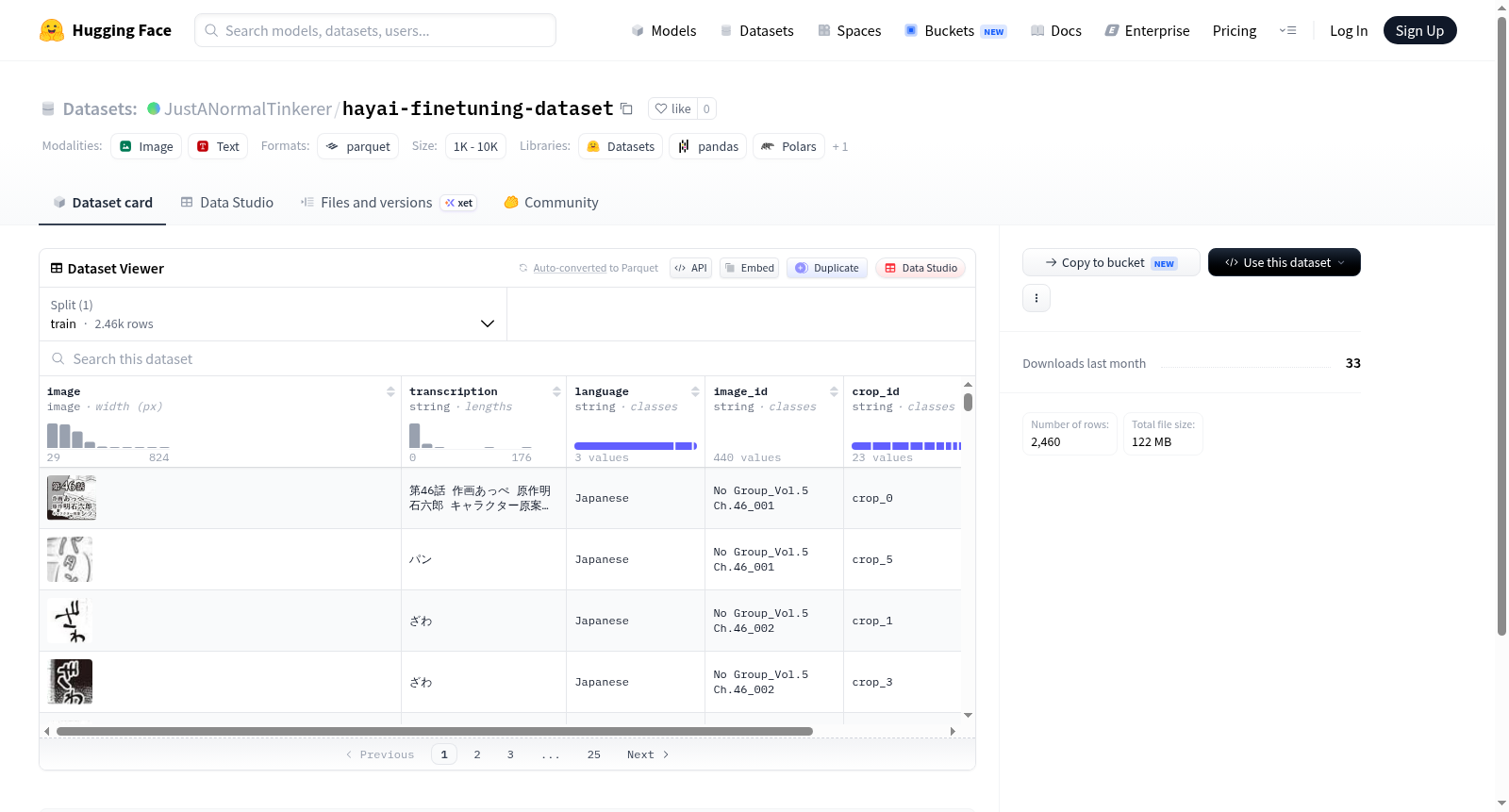
Task: Open the crop_1 row image thumbnail
Action: (70, 621)
